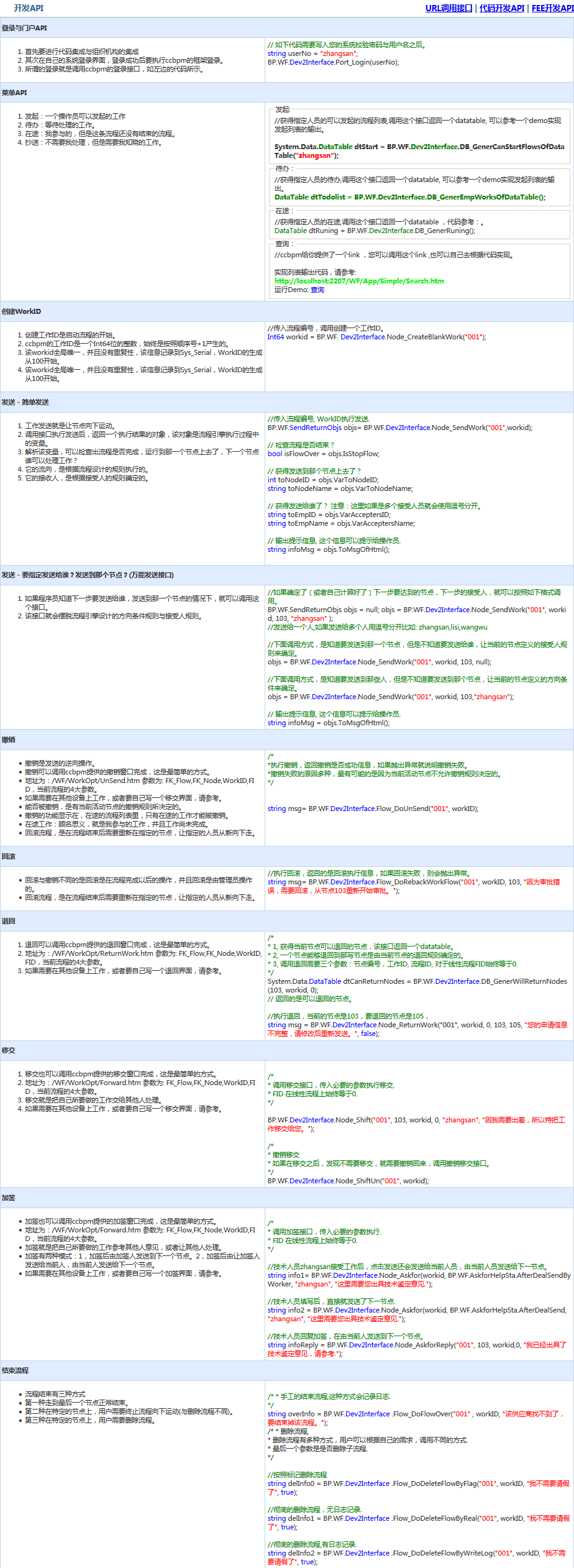This screenshot has height=1568, width=574.
Task: Open the URL调用接口 link
Action: (449, 8)
